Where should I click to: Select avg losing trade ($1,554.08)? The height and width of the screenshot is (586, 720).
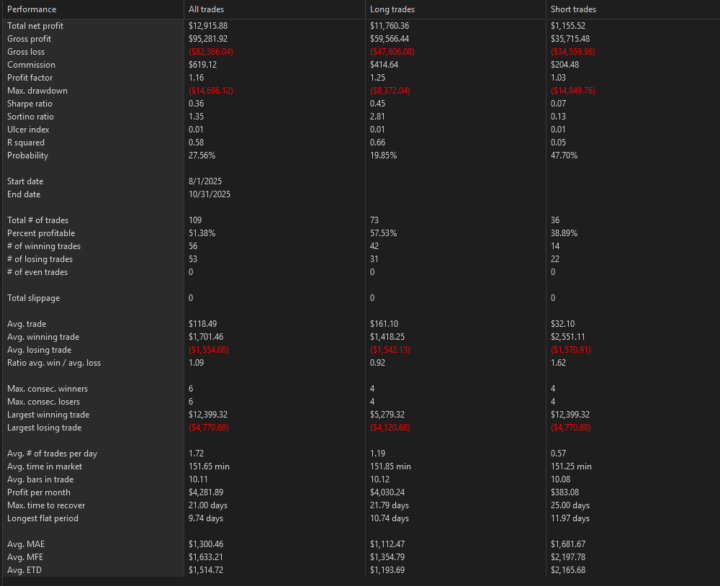[208, 350]
